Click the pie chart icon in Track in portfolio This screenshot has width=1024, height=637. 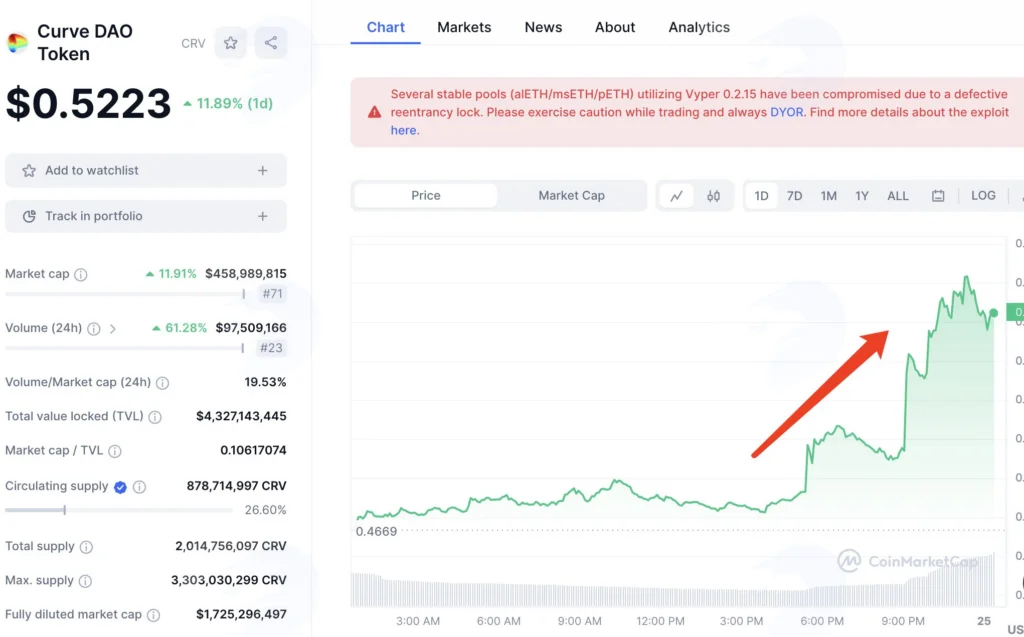29,216
